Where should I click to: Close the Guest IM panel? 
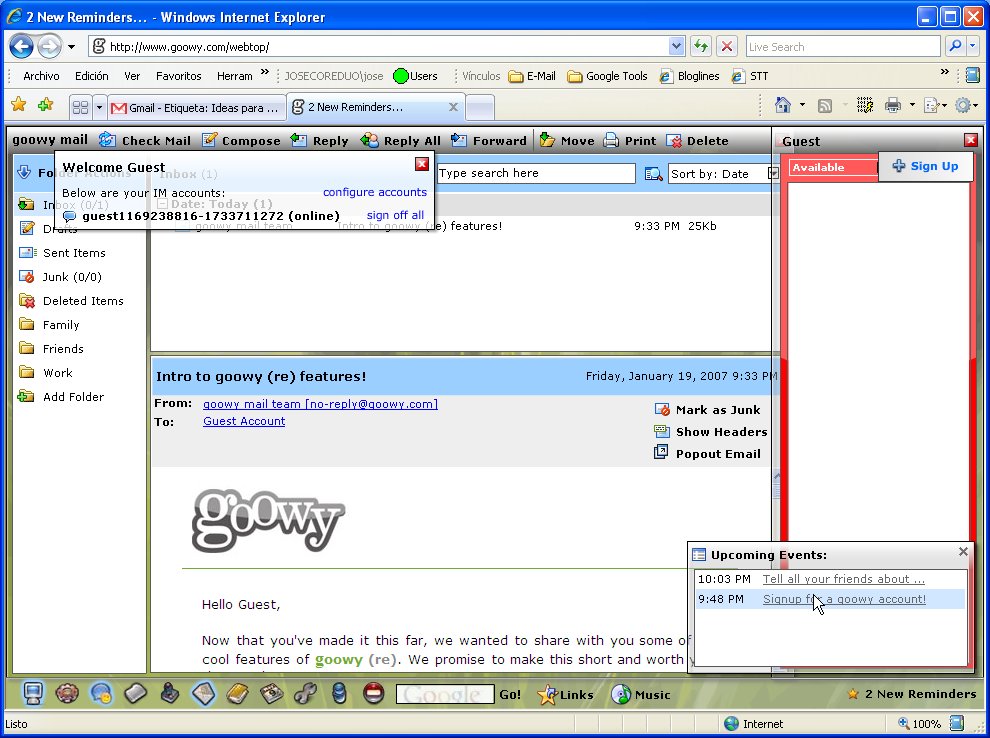971,140
